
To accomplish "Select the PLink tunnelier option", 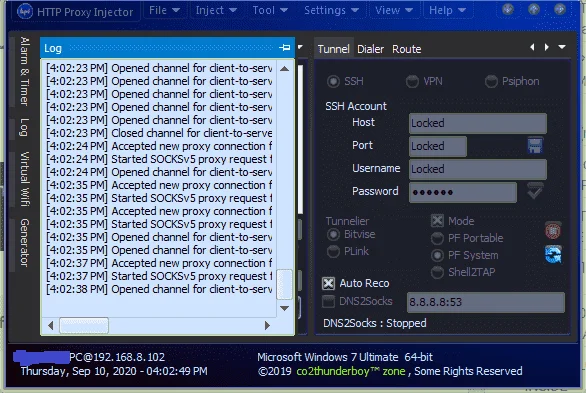I will [333, 251].
